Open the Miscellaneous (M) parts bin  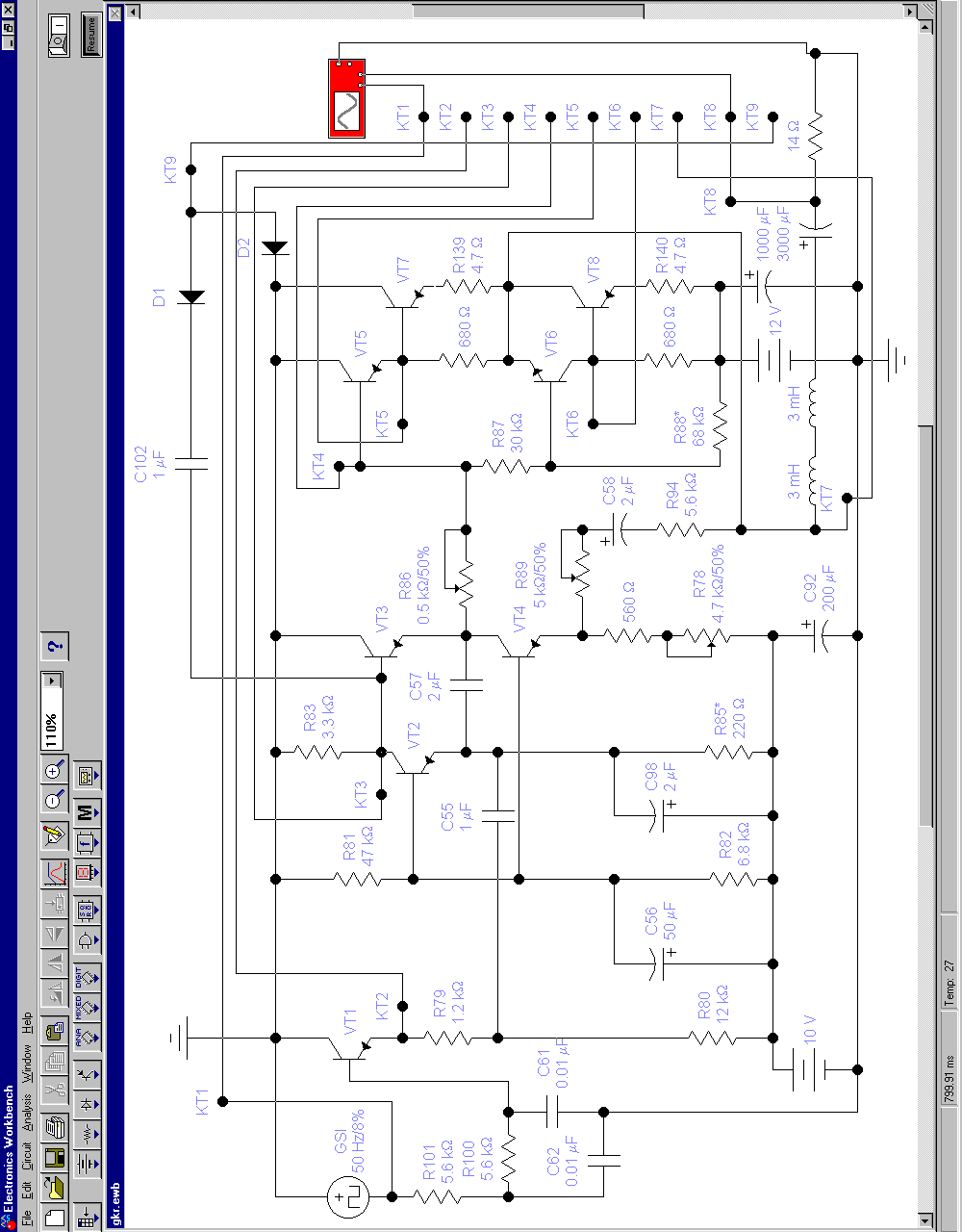88,813
